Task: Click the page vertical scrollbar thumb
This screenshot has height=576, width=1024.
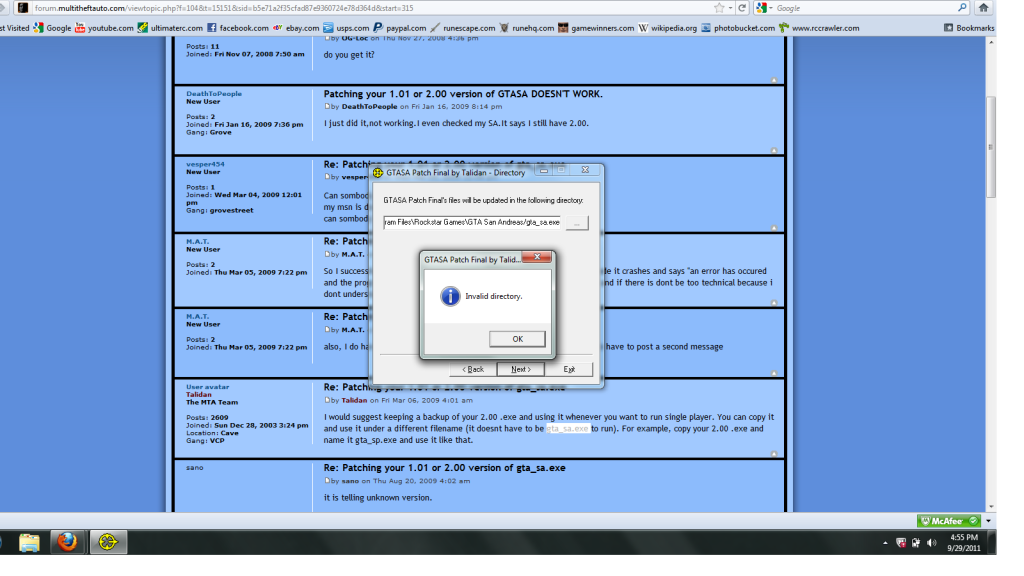Action: pos(991,147)
